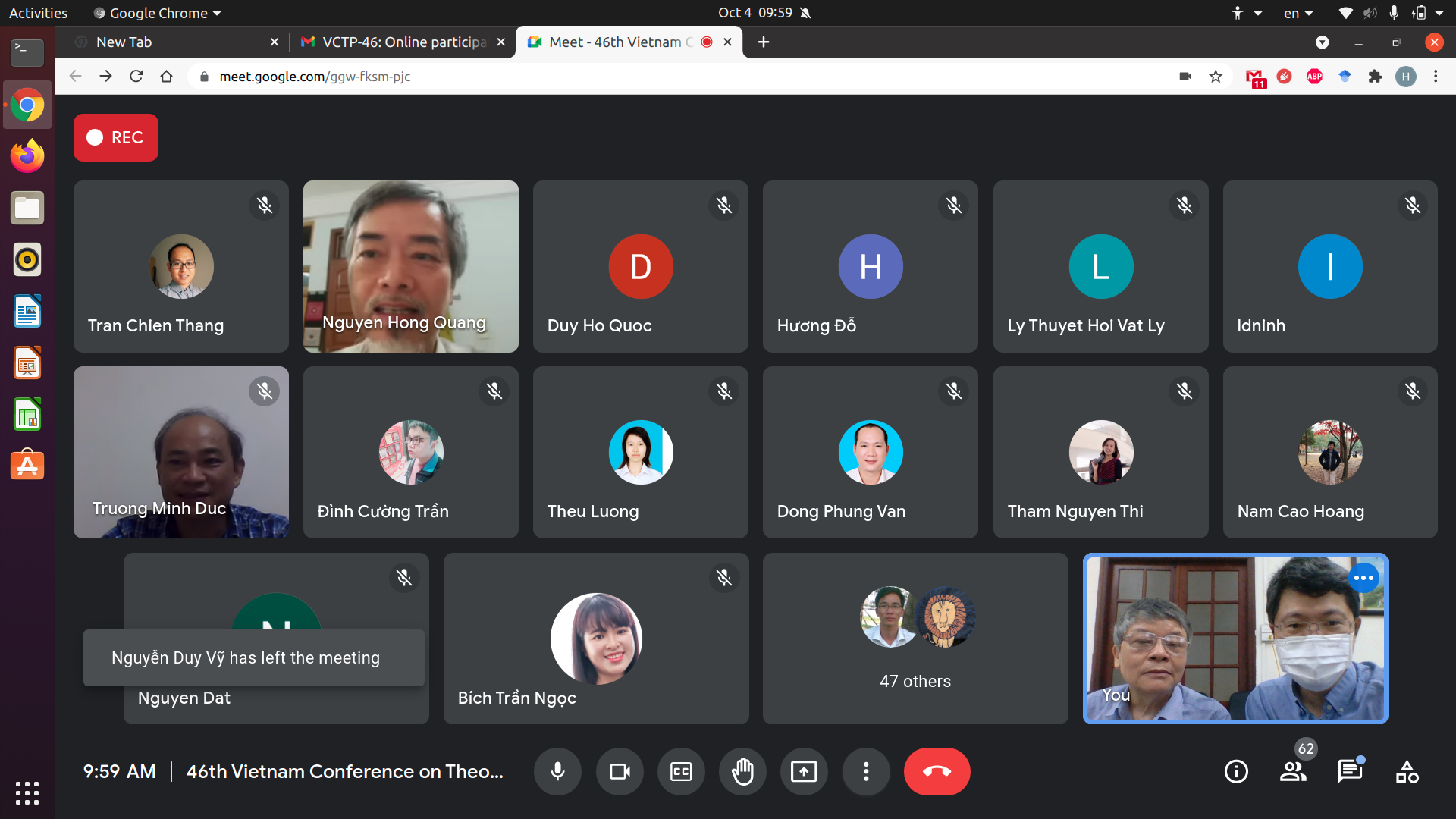
Task: Open the chat messages icon
Action: tap(1350, 772)
